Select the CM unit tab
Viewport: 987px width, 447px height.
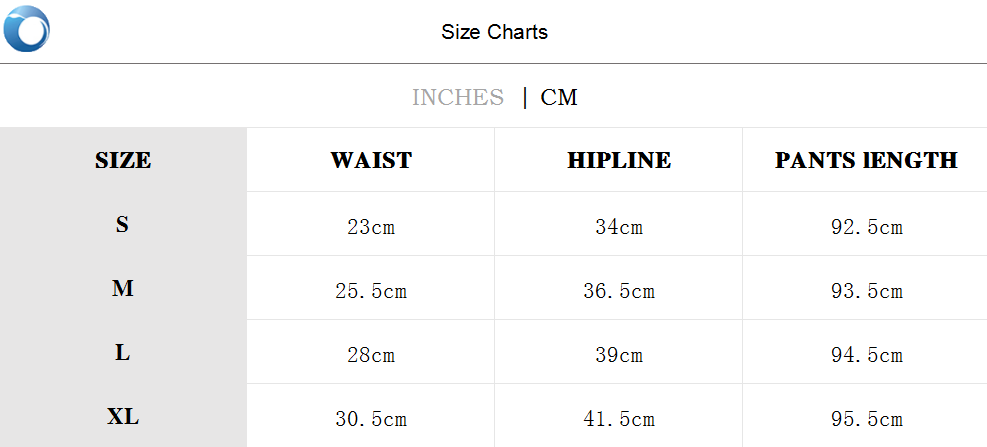pos(559,97)
